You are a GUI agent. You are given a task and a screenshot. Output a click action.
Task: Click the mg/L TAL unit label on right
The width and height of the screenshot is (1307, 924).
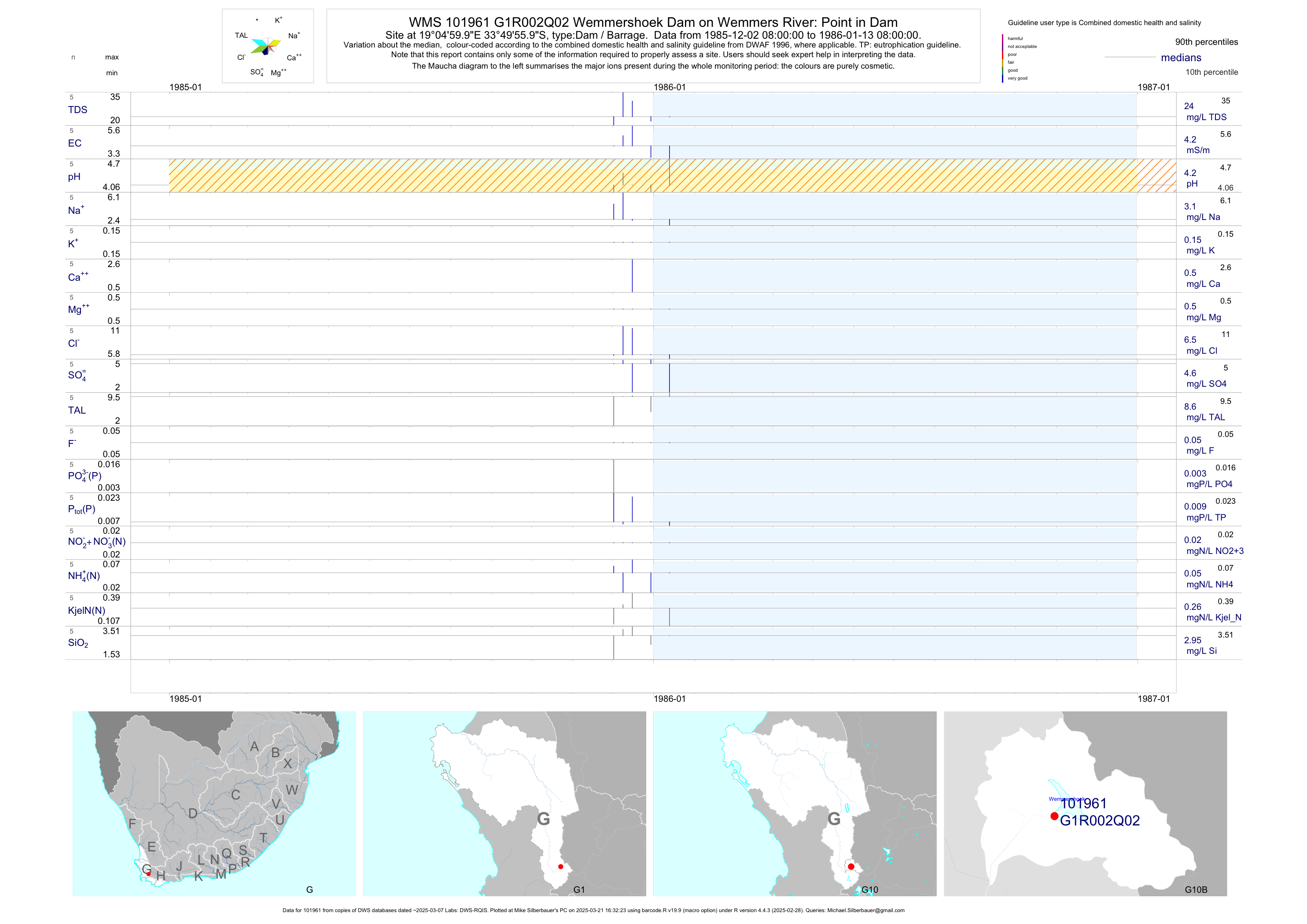click(1205, 417)
